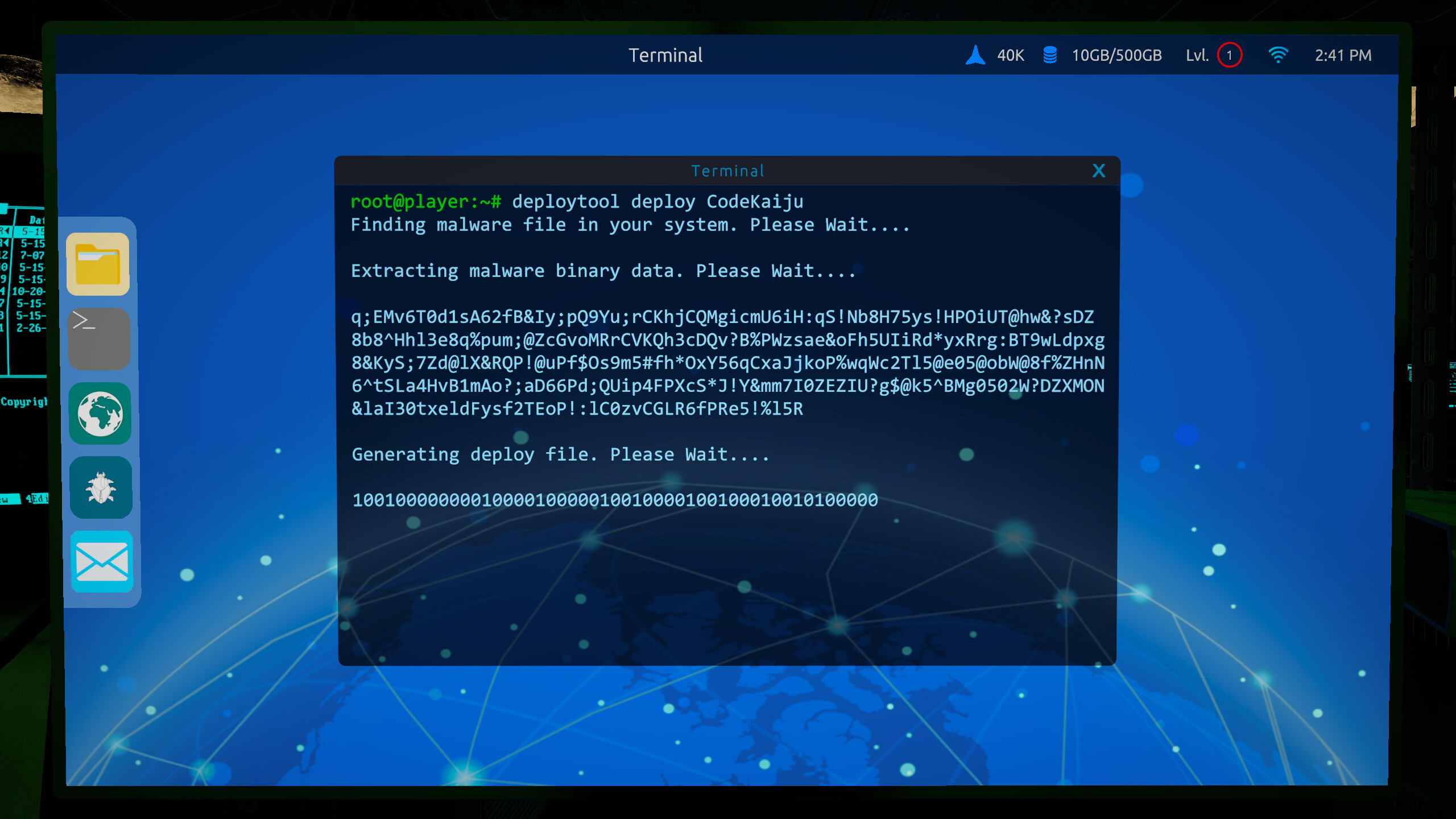
Task: Click the storage database icon in status bar
Action: click(1050, 55)
